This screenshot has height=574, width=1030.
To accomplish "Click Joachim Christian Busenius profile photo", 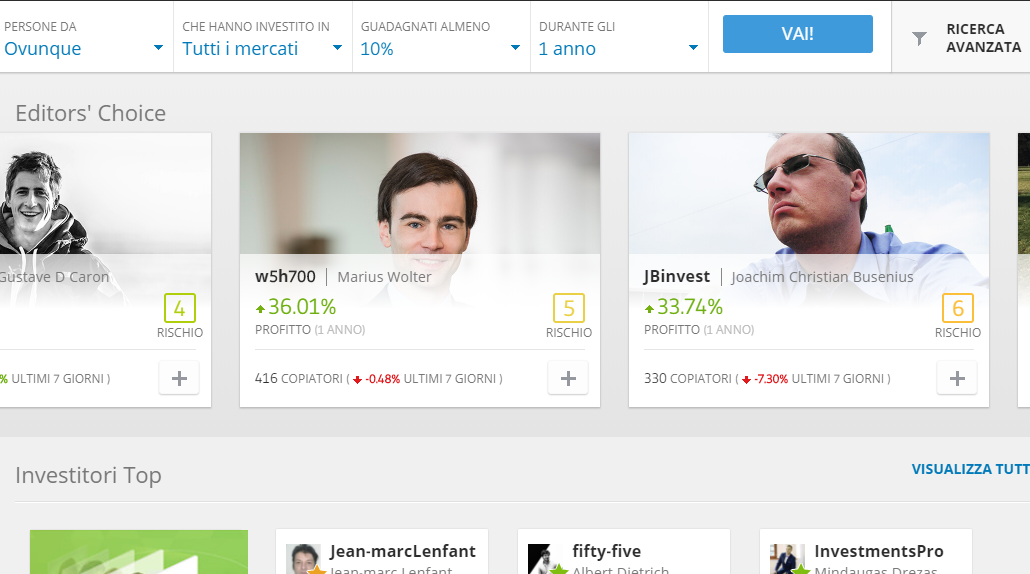I will pos(809,194).
